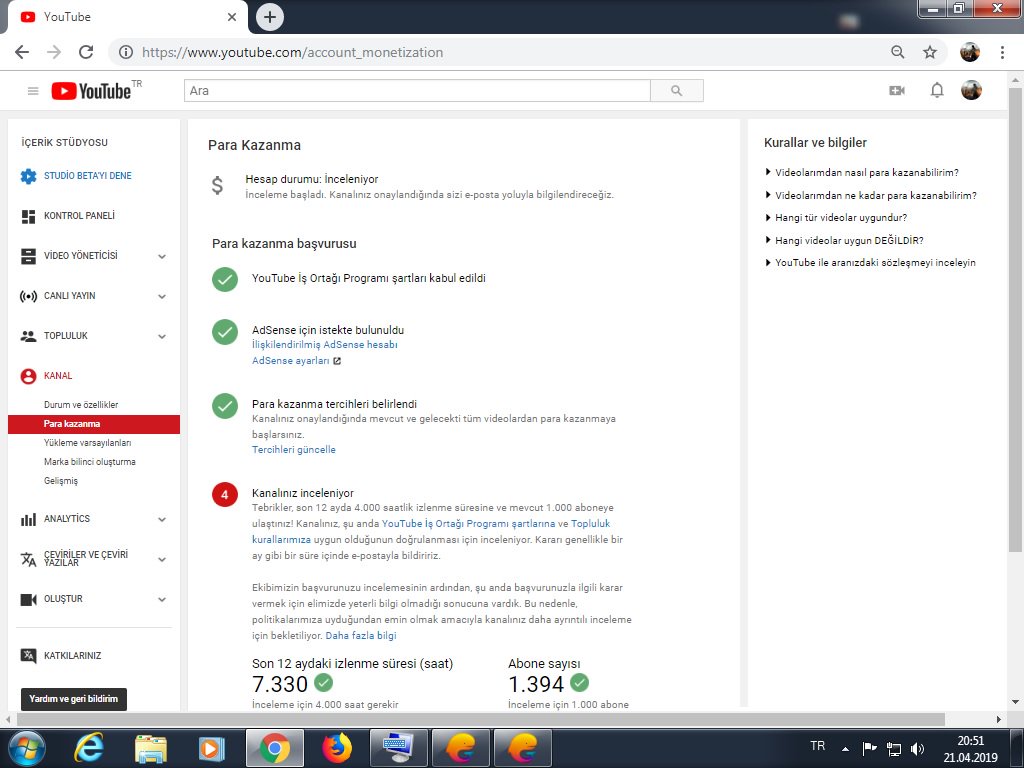Open YouTube account avatar menu

[x=971, y=90]
